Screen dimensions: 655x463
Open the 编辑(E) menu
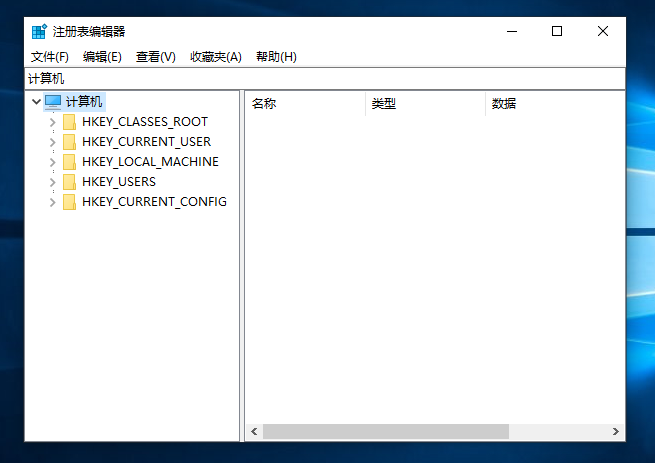102,57
